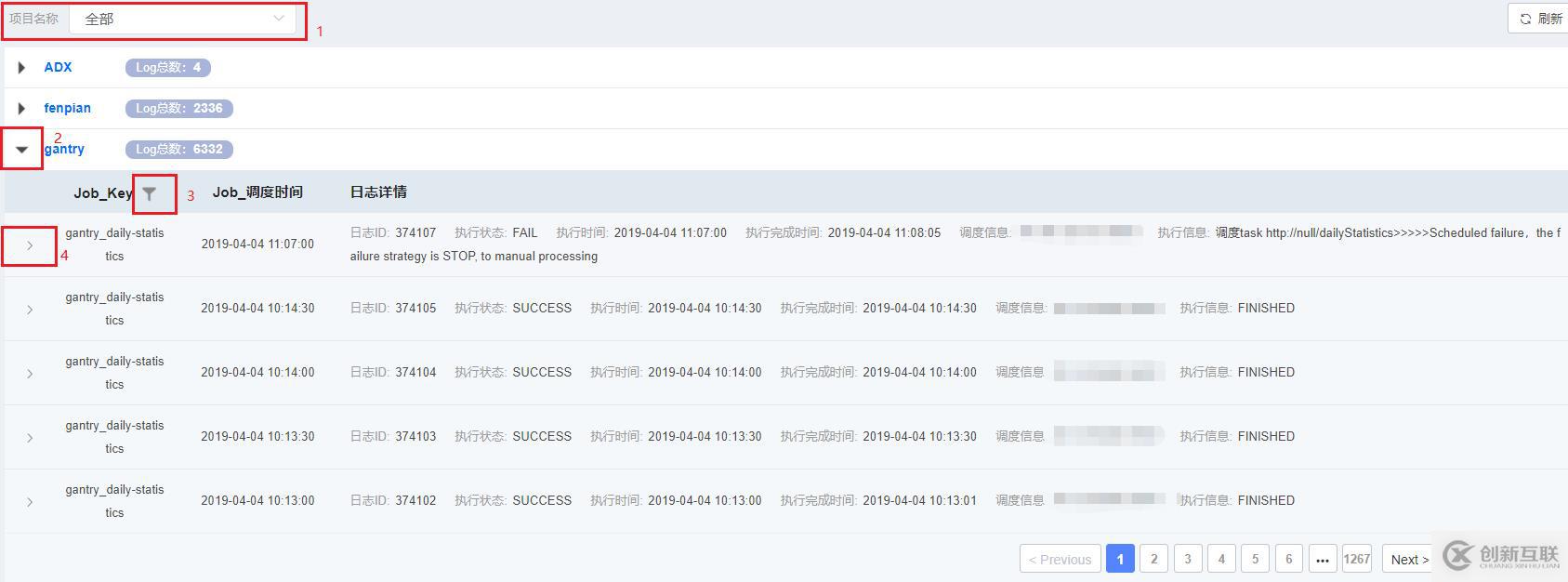The width and height of the screenshot is (1568, 582).
Task: Click the fenpian project name link
Action: coord(68,108)
